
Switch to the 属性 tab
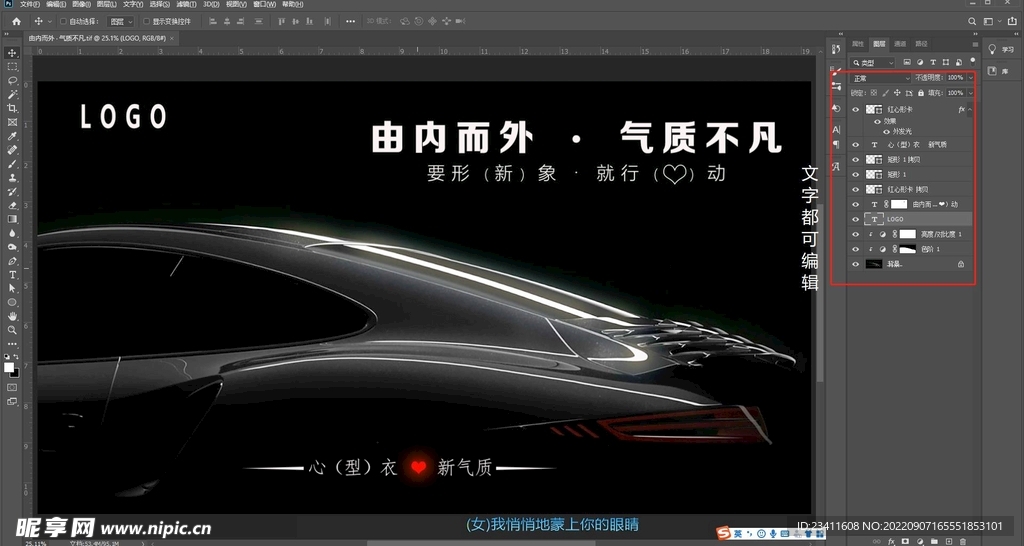click(858, 44)
